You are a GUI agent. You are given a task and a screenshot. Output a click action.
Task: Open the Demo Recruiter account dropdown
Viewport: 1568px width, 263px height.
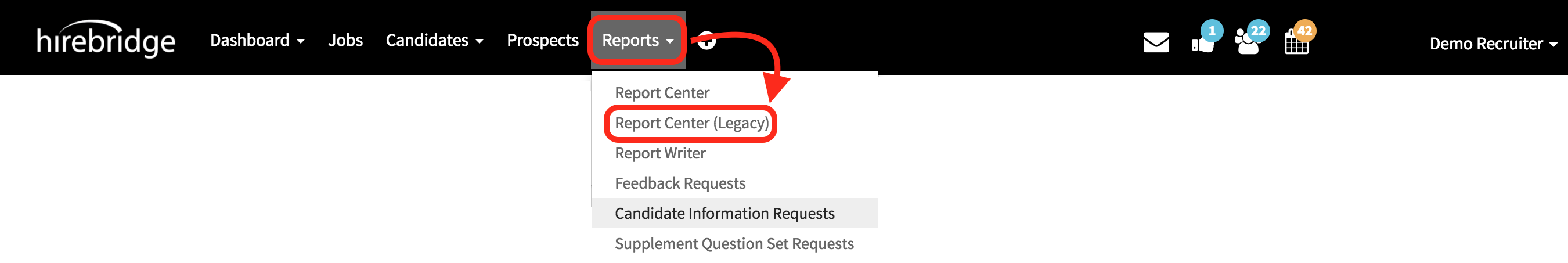point(1493,44)
